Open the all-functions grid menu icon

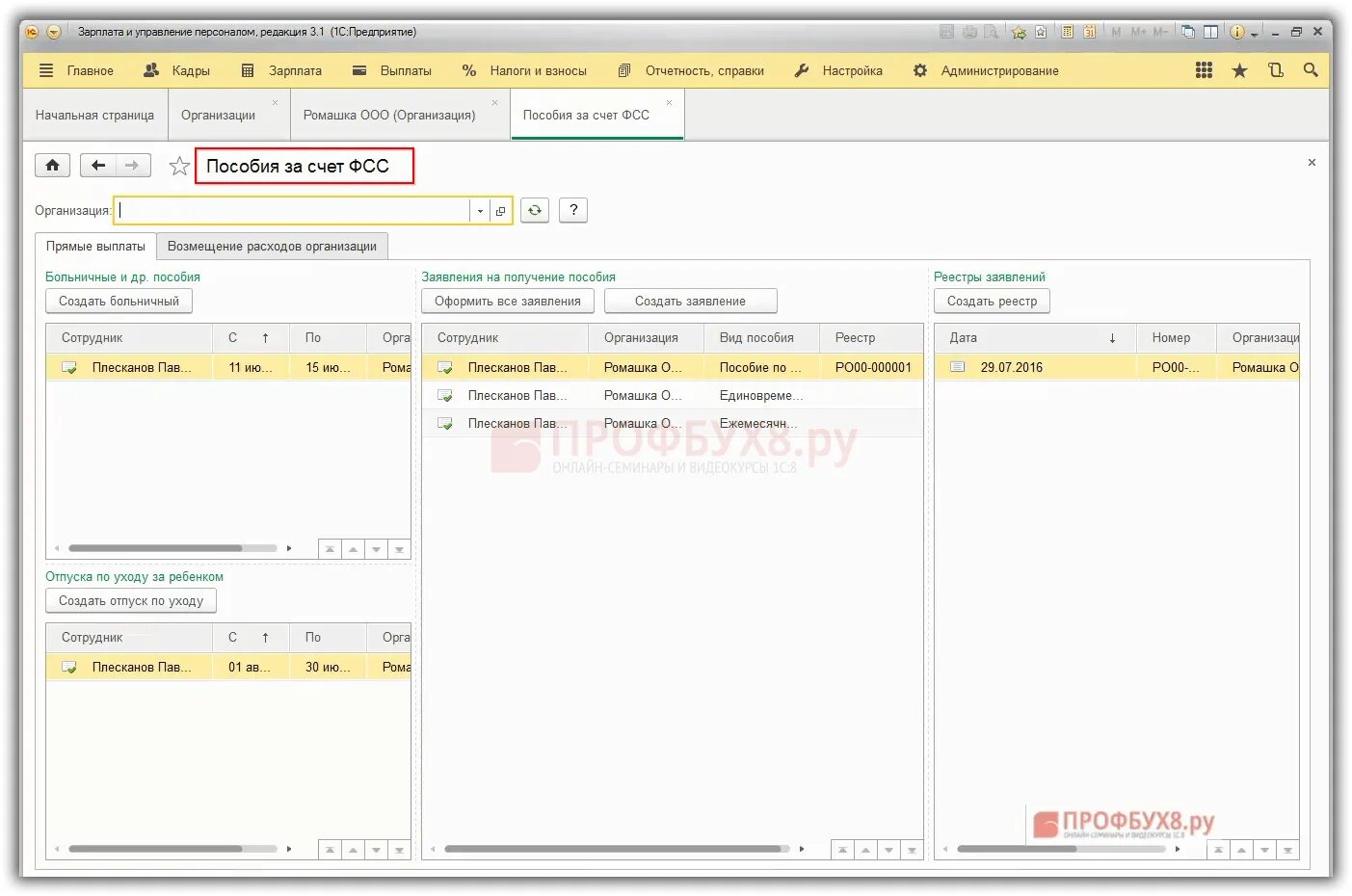point(1204,69)
